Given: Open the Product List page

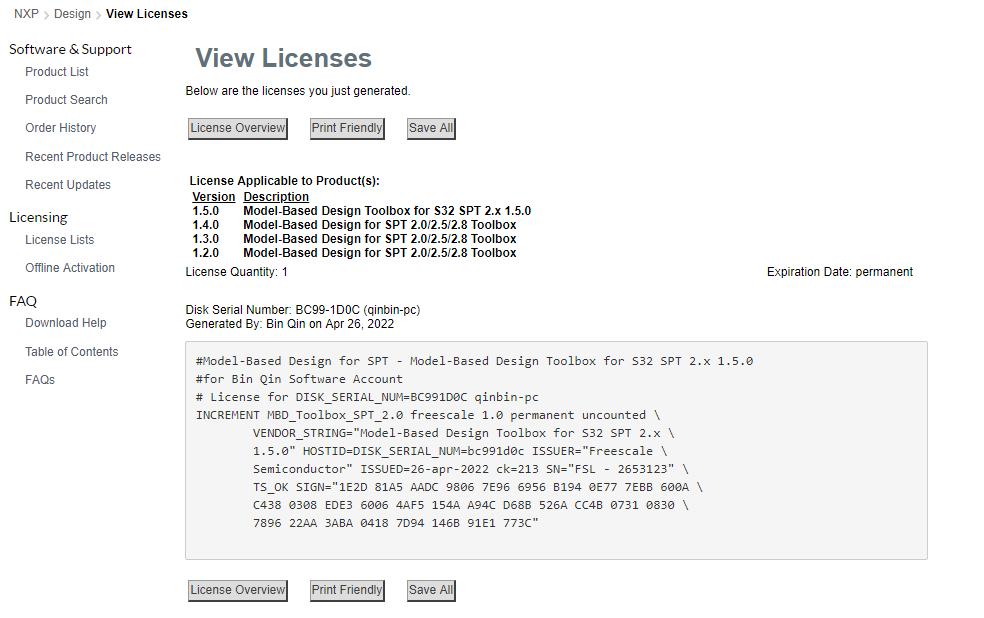Looking at the screenshot, I should pos(56,71).
